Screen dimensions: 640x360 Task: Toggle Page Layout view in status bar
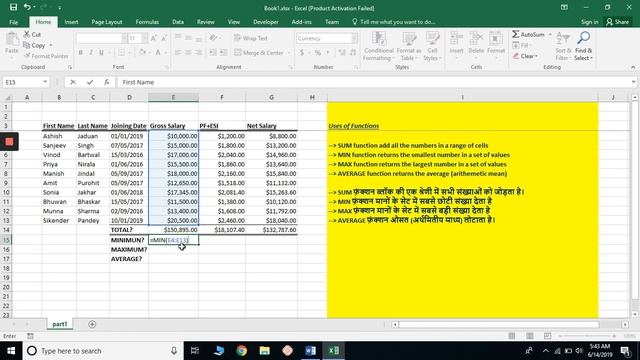pos(530,336)
